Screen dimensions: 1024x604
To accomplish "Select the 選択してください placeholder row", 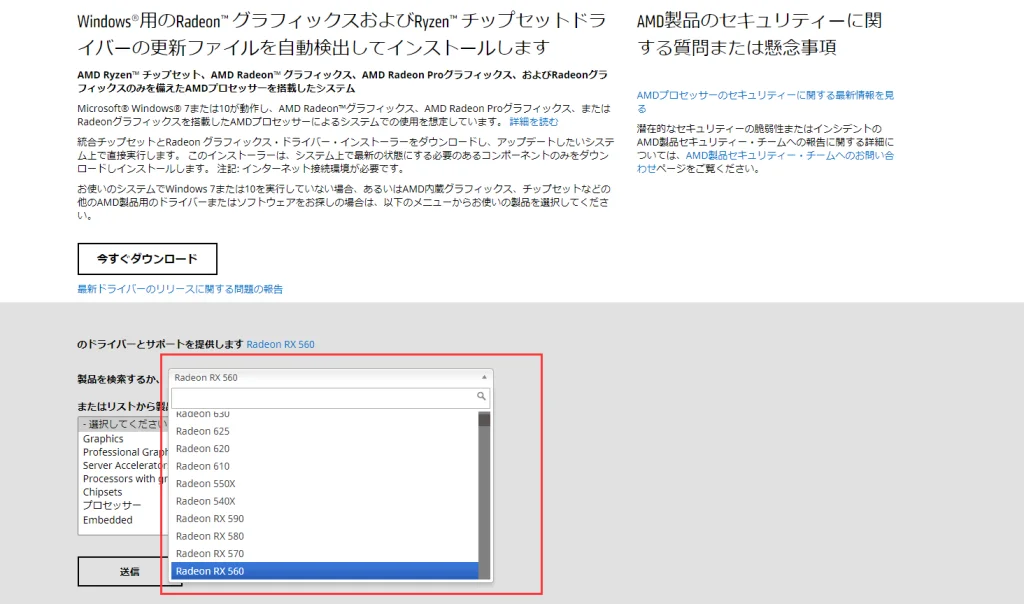I will (x=123, y=424).
